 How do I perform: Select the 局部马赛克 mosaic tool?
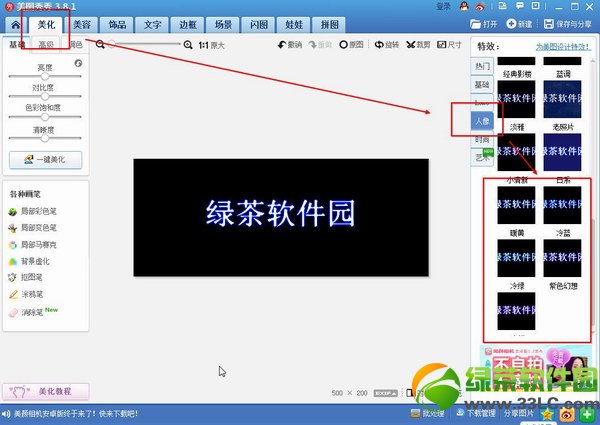(33, 245)
